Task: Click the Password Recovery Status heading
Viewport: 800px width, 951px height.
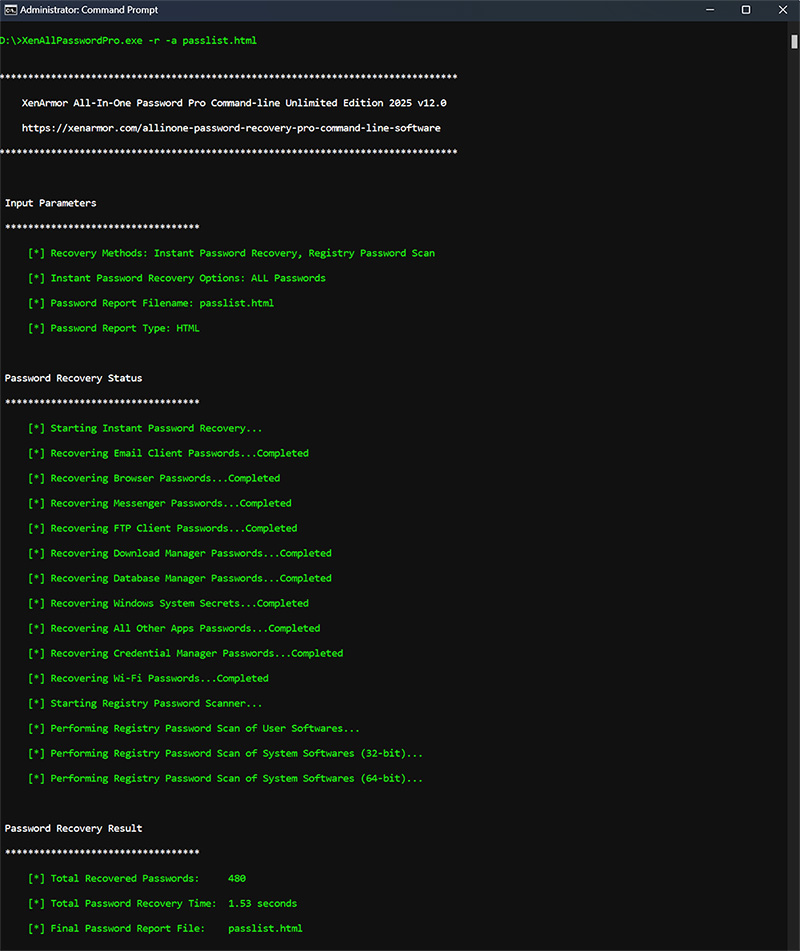Action: [73, 378]
